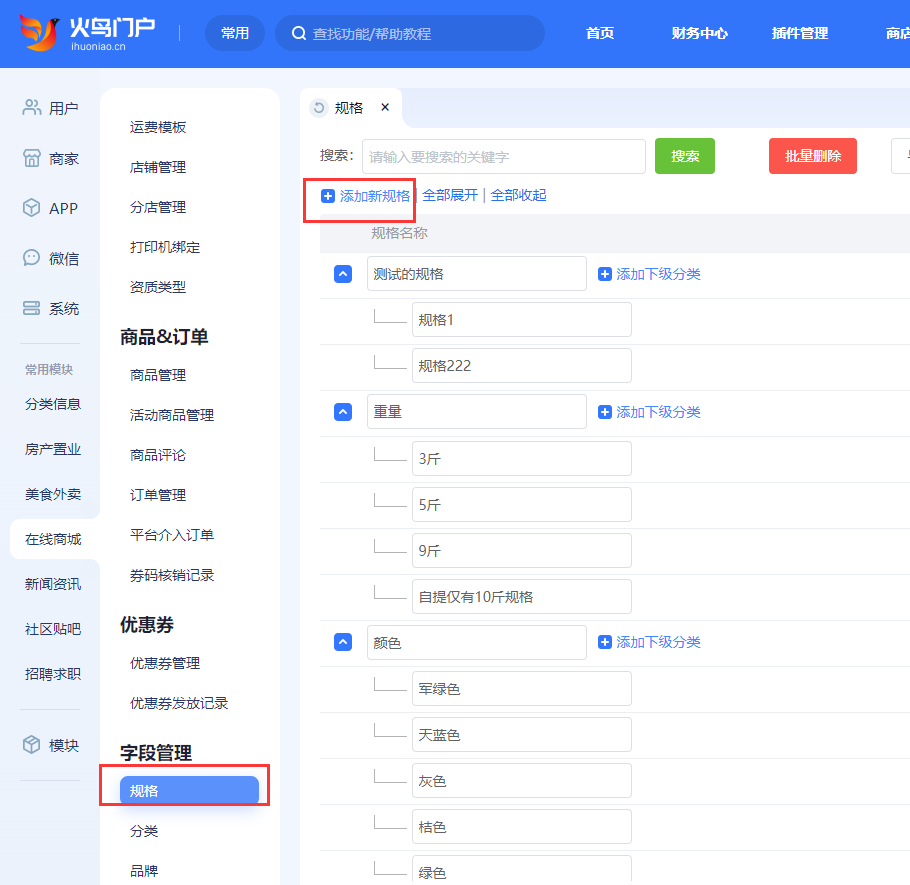Open 财务中心 in top navigation
Image resolution: width=910 pixels, height=885 pixels.
click(699, 33)
